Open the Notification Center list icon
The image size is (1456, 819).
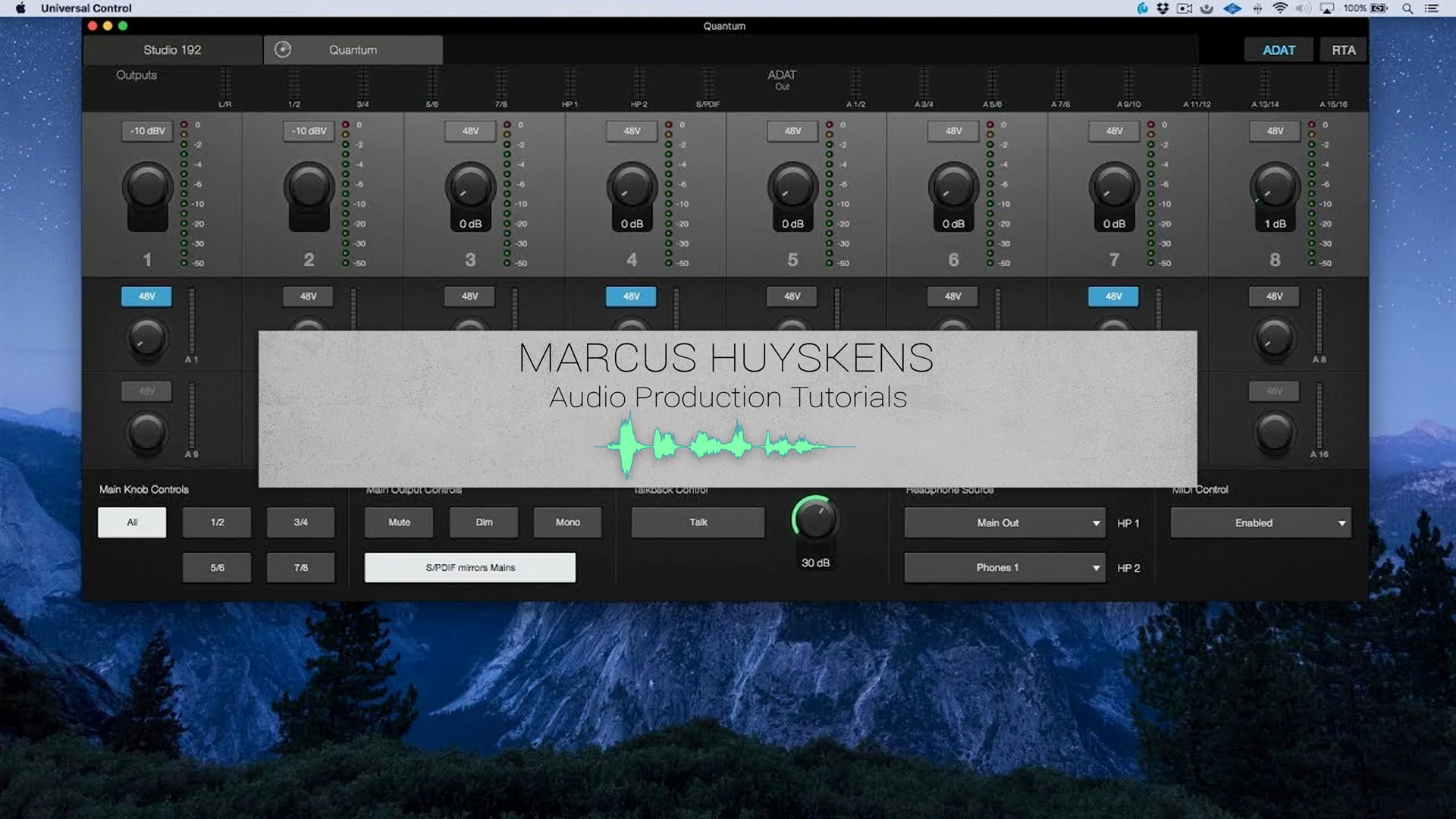coord(1432,8)
